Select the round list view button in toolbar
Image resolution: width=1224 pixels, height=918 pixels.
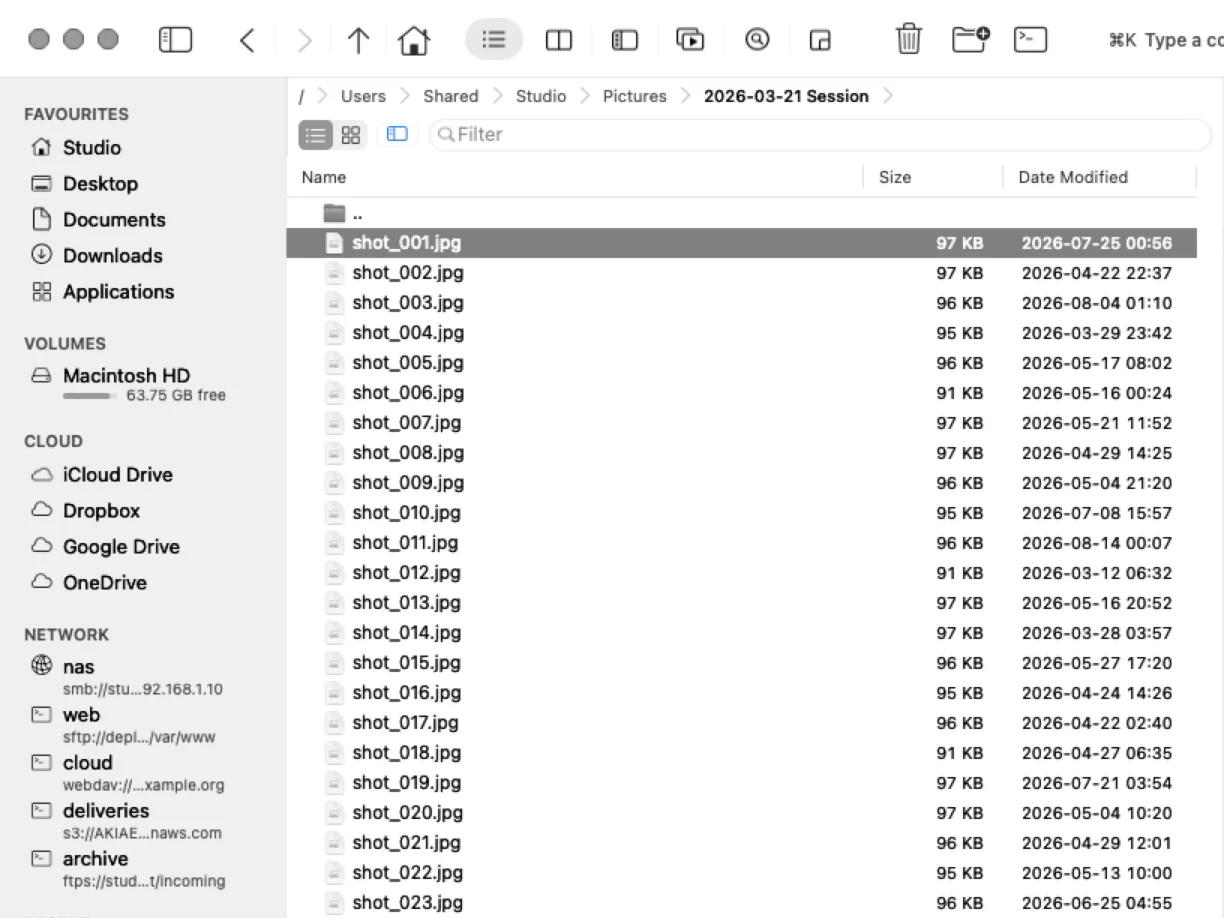(x=494, y=40)
